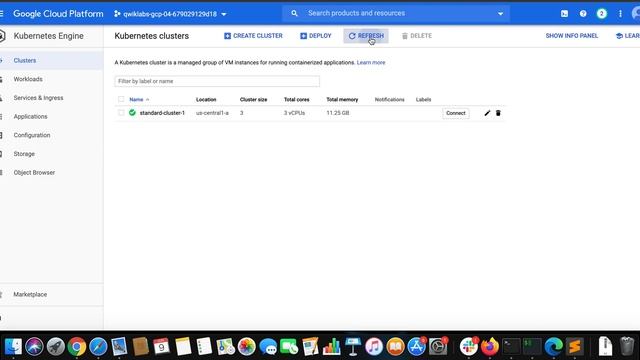The height and width of the screenshot is (360, 640).
Task: Click the Notifications column header
Action: 389,100
